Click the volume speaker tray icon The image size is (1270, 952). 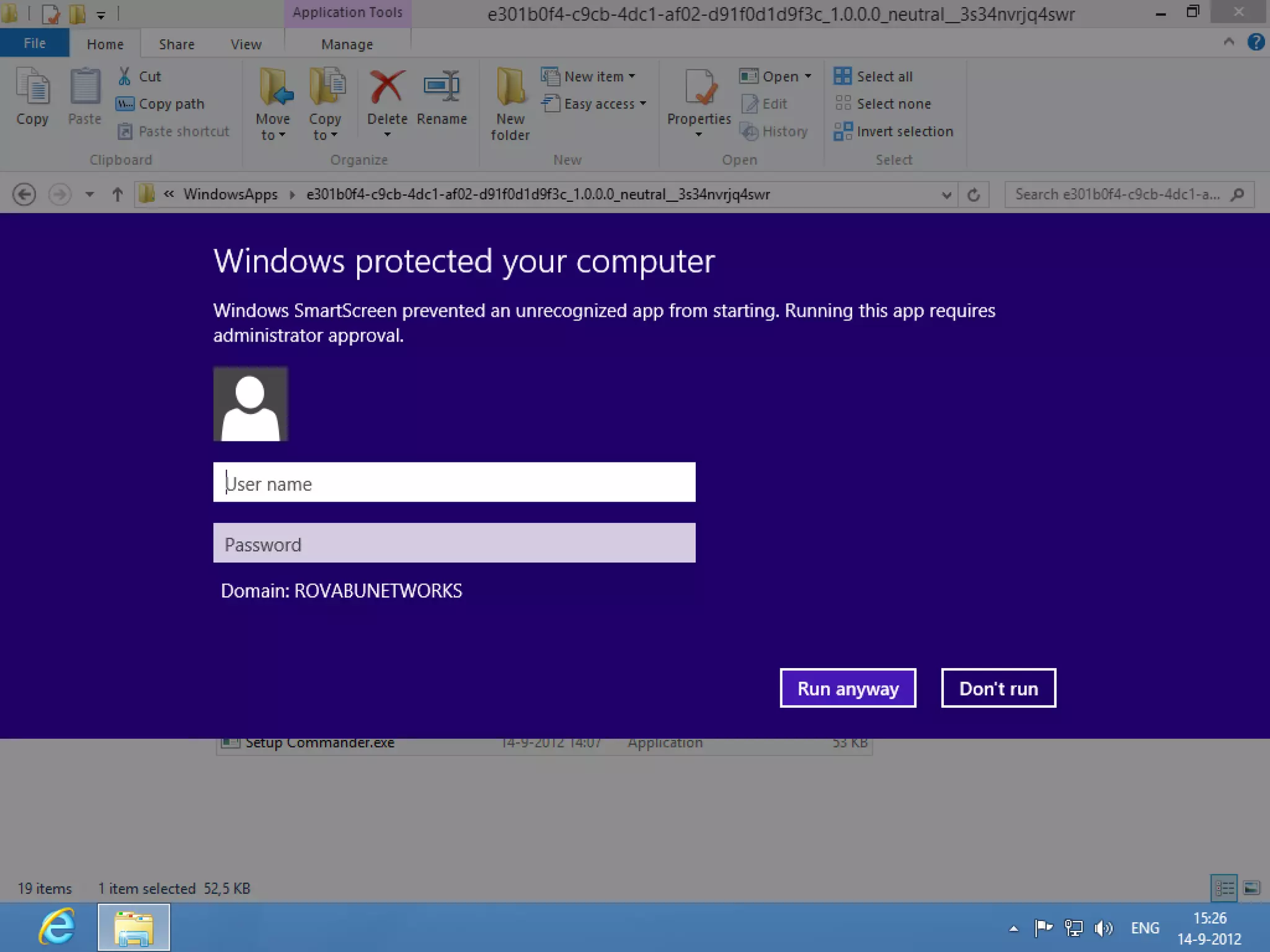point(1104,928)
